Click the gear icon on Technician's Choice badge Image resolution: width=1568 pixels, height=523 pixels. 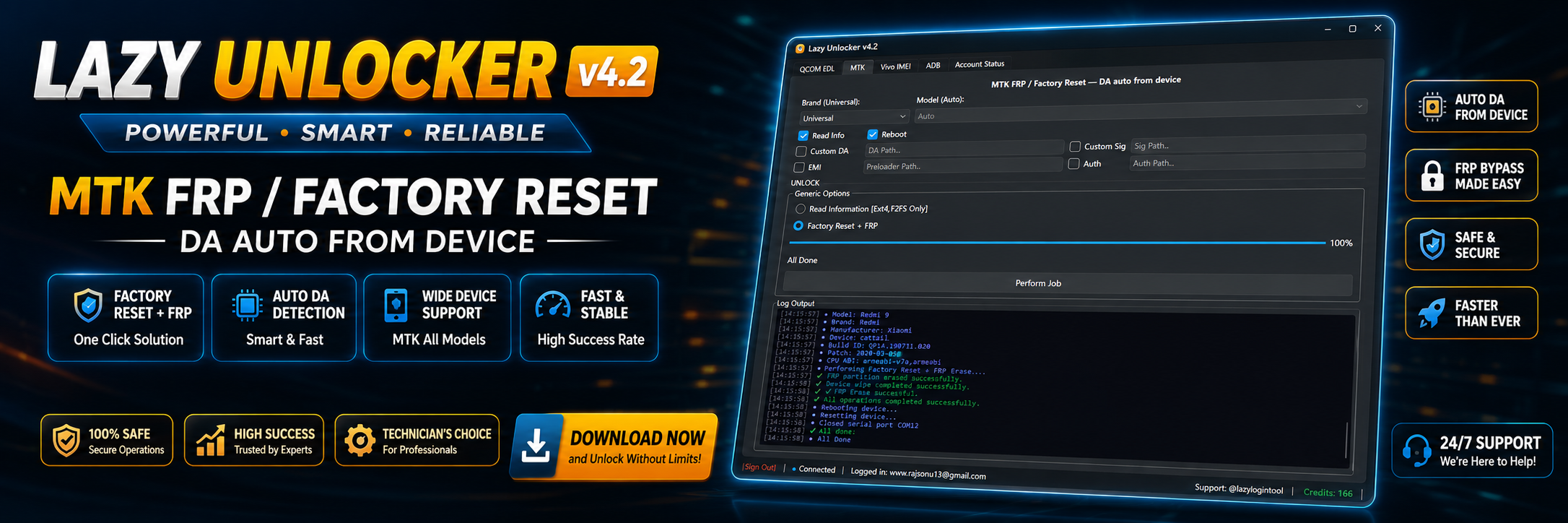pos(360,440)
